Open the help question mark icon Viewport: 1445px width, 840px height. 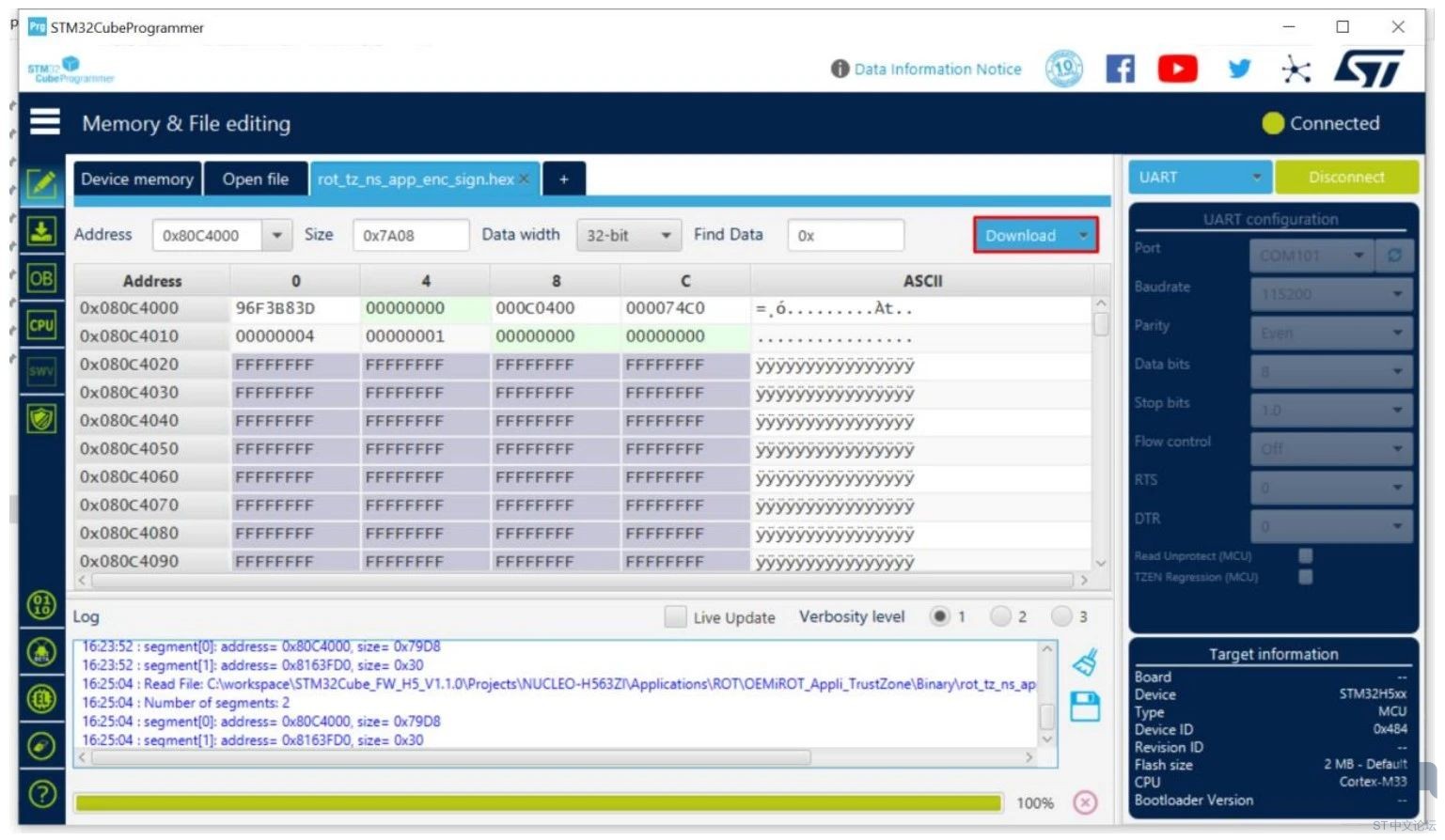click(42, 795)
